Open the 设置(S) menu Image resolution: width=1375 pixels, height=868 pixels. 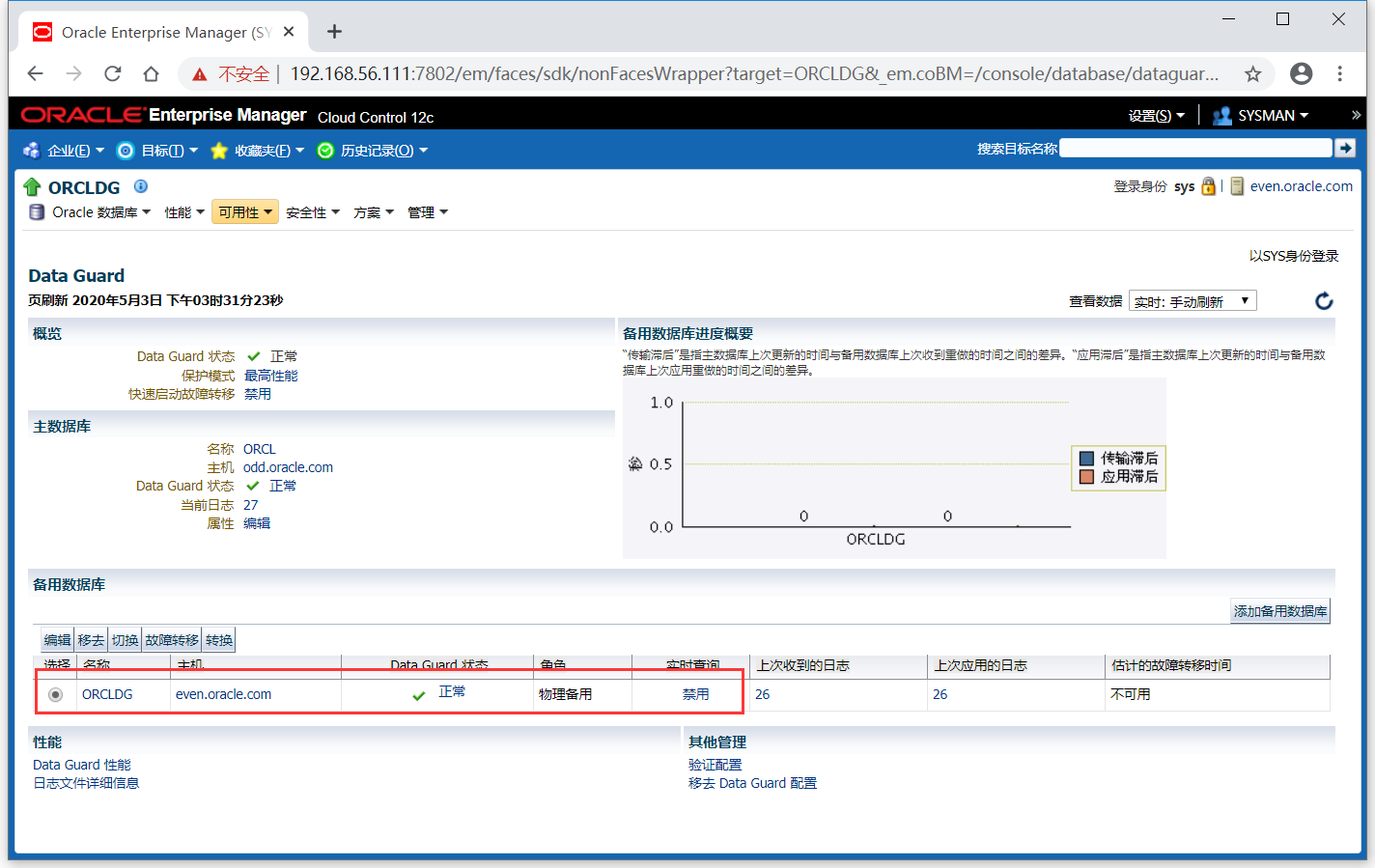[x=1156, y=116]
